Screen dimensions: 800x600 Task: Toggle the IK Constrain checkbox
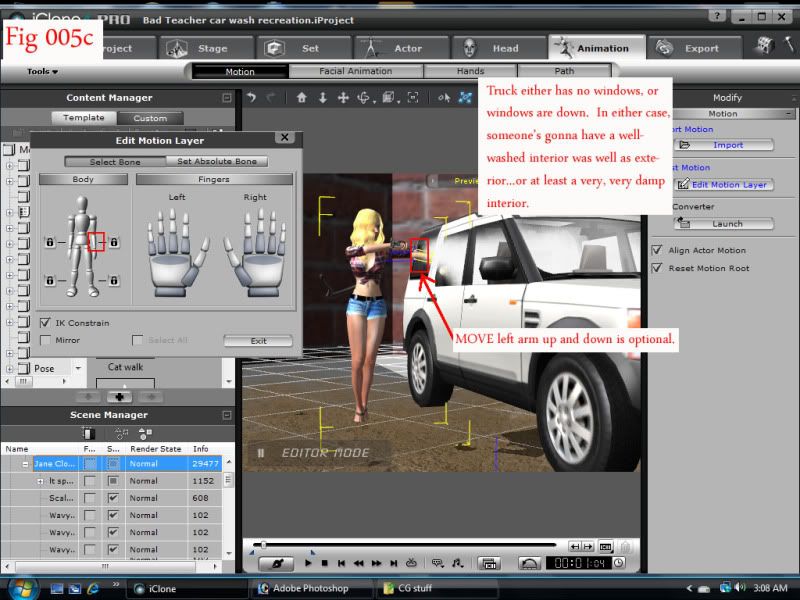(45, 323)
